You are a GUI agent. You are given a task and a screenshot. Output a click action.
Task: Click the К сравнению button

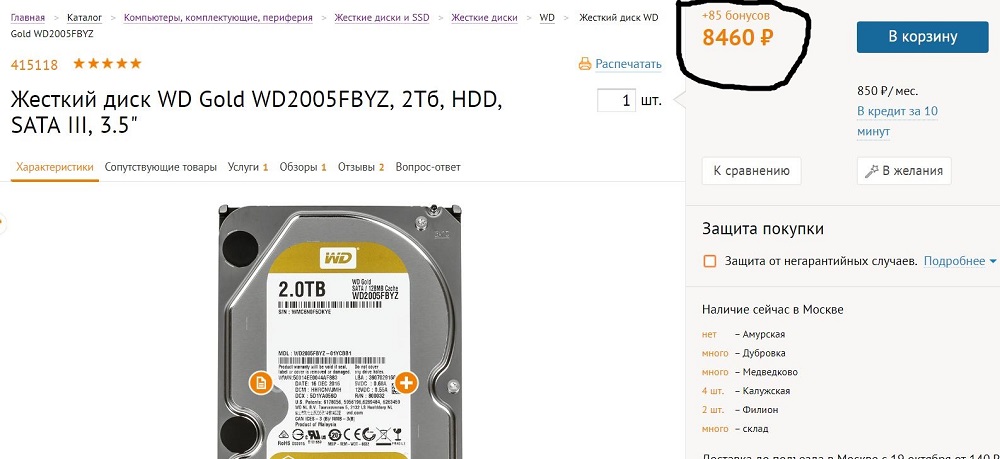[x=751, y=171]
